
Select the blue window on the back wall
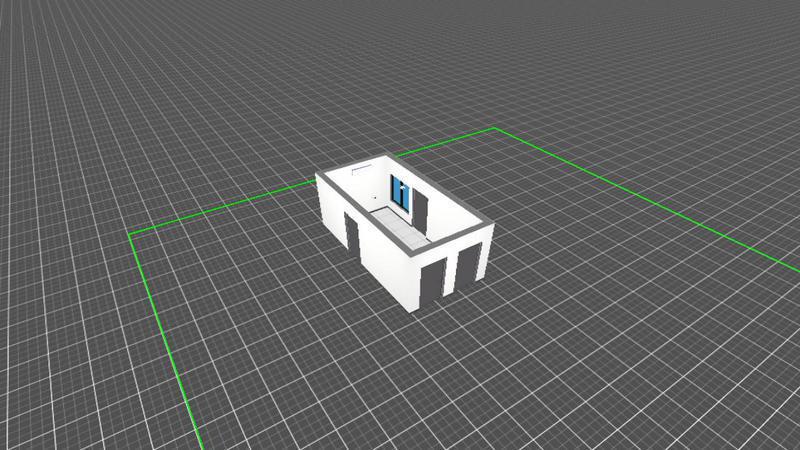click(x=401, y=192)
